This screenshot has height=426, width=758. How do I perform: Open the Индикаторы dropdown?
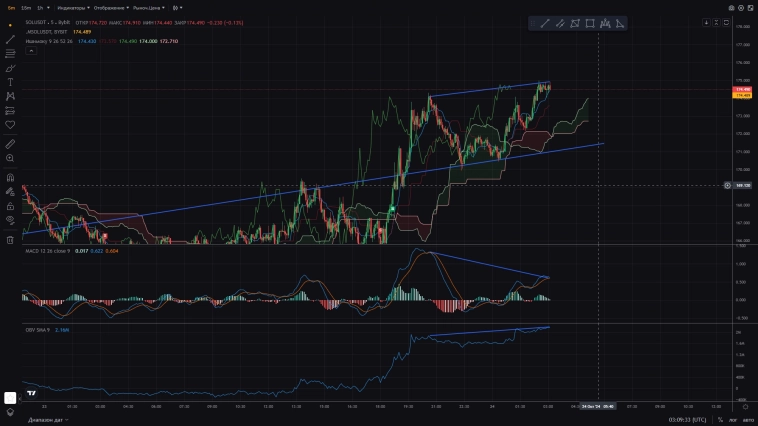pos(72,7)
